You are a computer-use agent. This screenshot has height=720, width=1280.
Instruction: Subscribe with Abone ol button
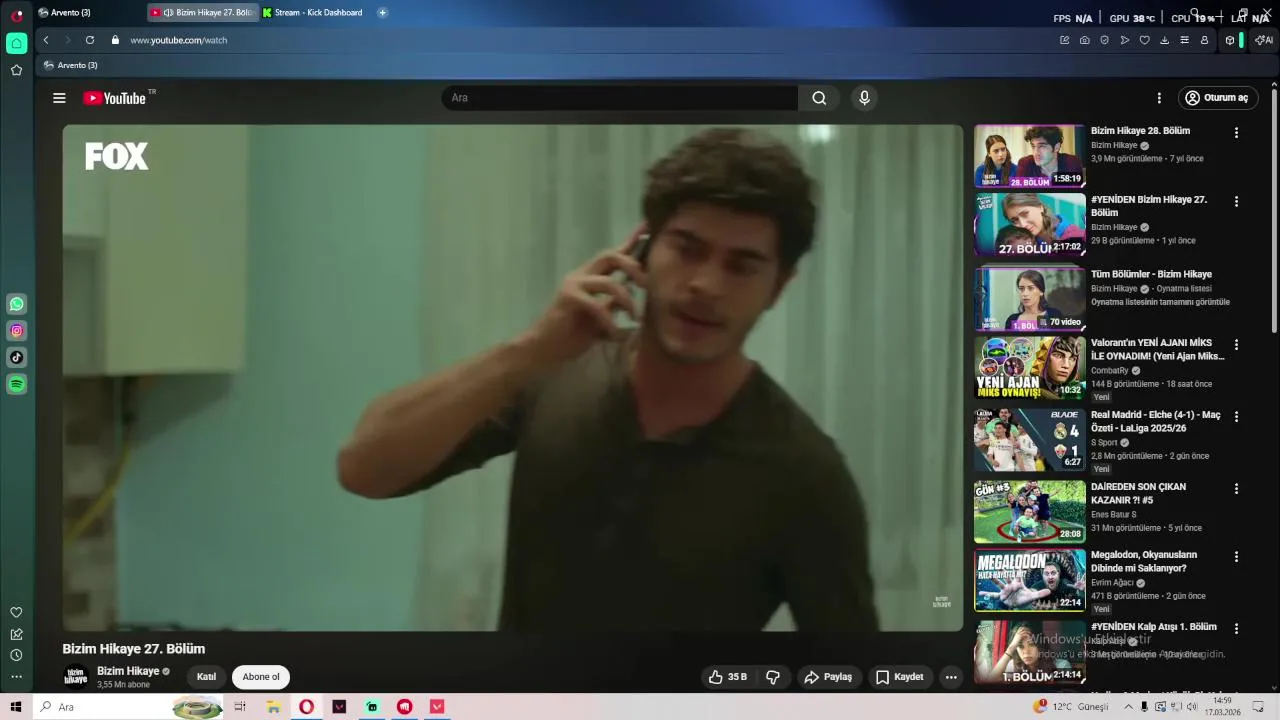(261, 677)
